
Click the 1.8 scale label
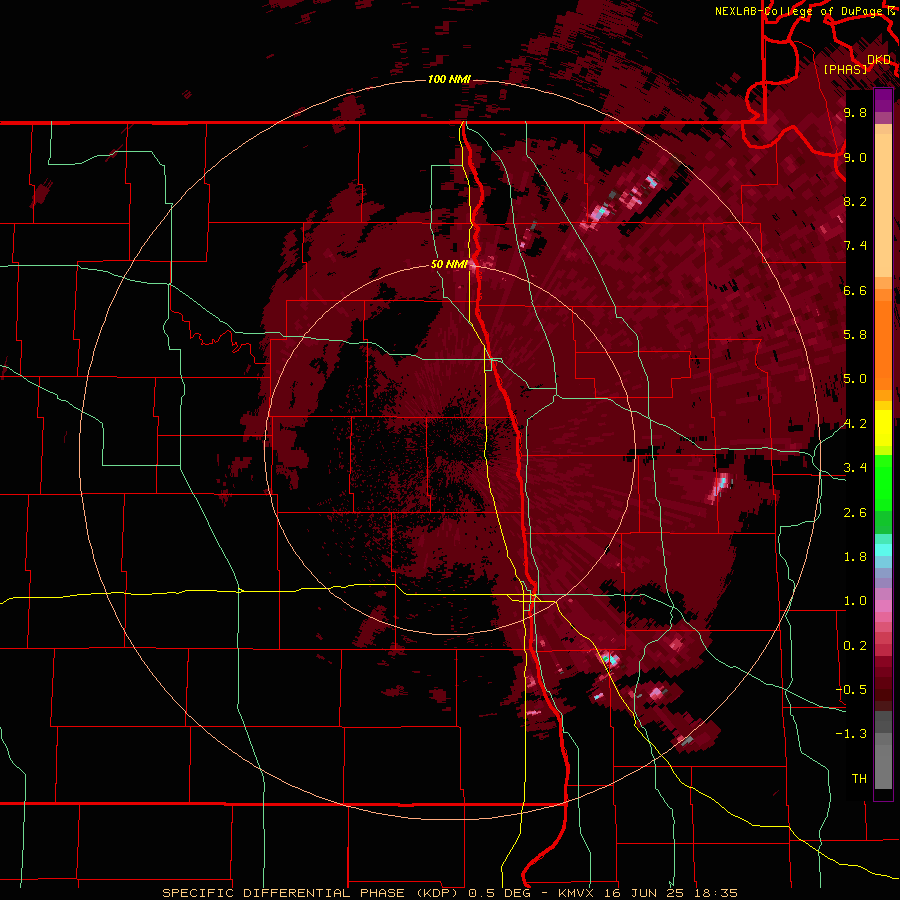pos(855,557)
